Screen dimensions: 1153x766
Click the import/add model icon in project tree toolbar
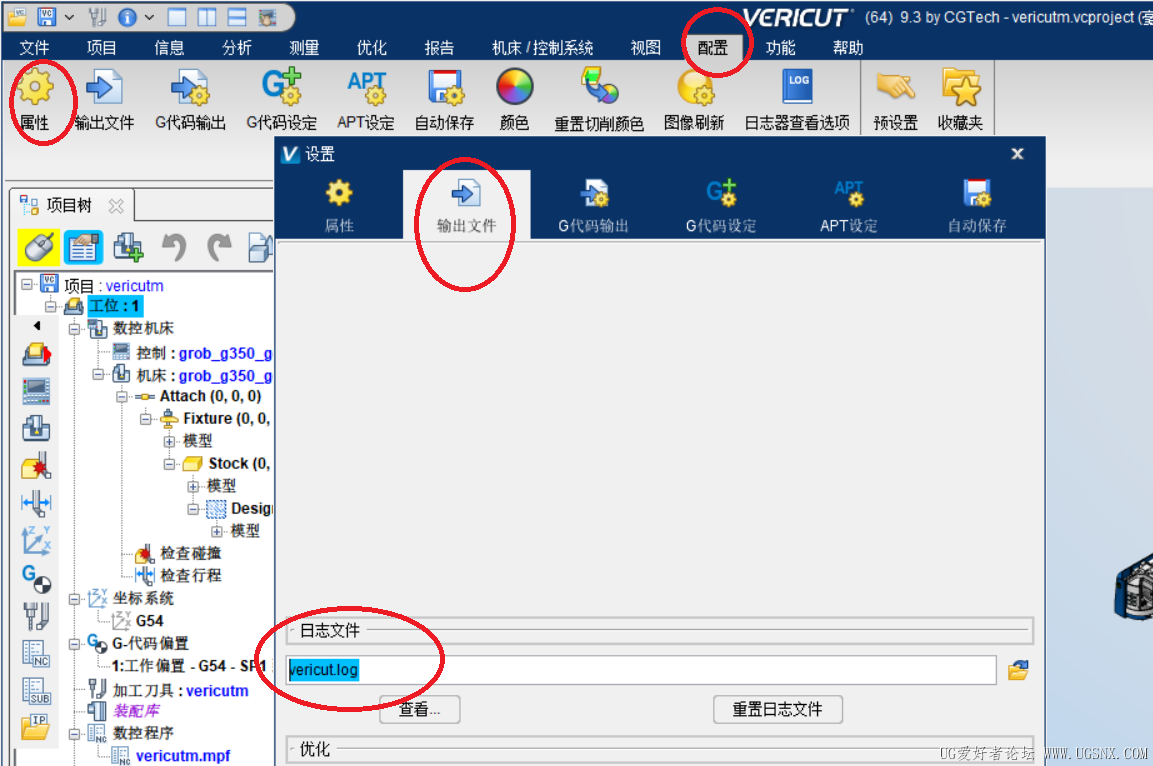pyautogui.click(x=128, y=247)
